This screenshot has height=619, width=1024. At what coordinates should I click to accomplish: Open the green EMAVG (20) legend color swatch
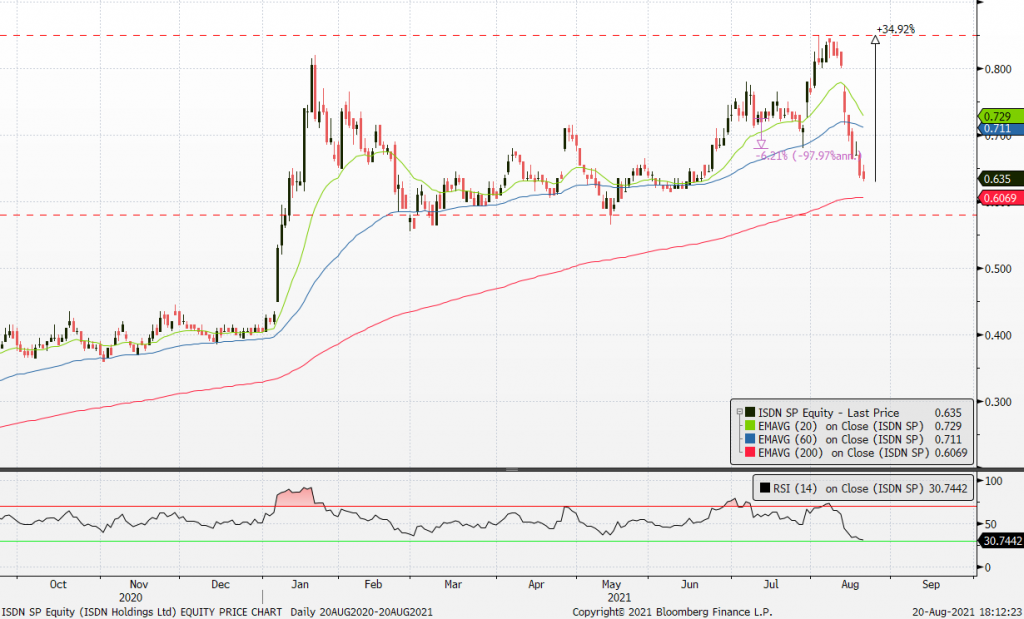coord(750,426)
